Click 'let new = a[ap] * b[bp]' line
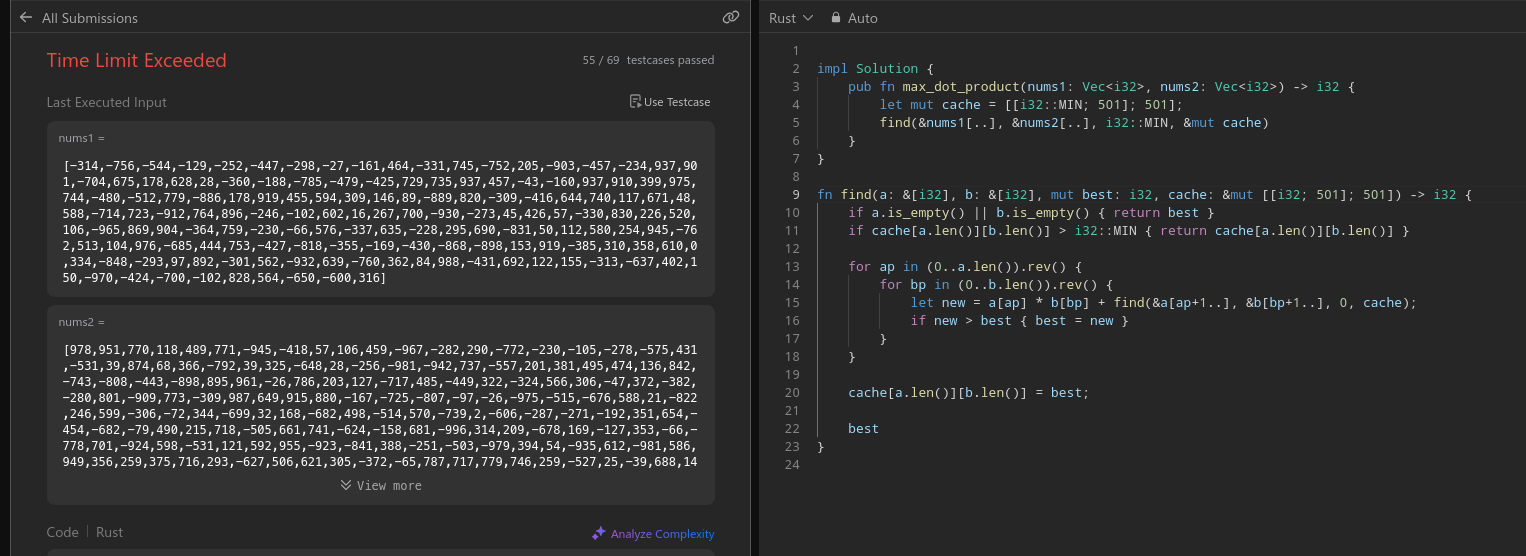The height and width of the screenshot is (556, 1526). click(1164, 303)
